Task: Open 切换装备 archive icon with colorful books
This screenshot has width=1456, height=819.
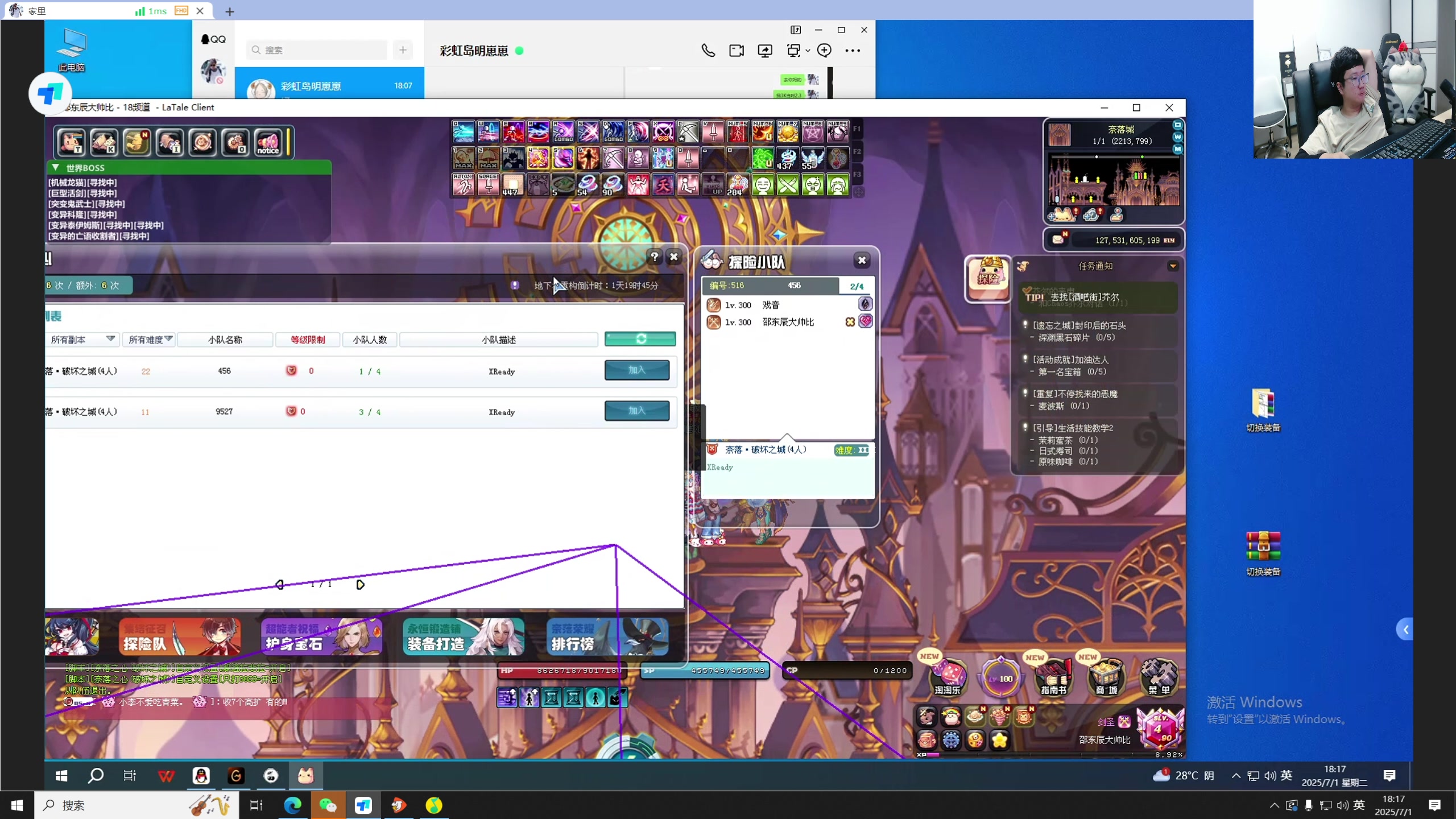Action: coord(1263,553)
